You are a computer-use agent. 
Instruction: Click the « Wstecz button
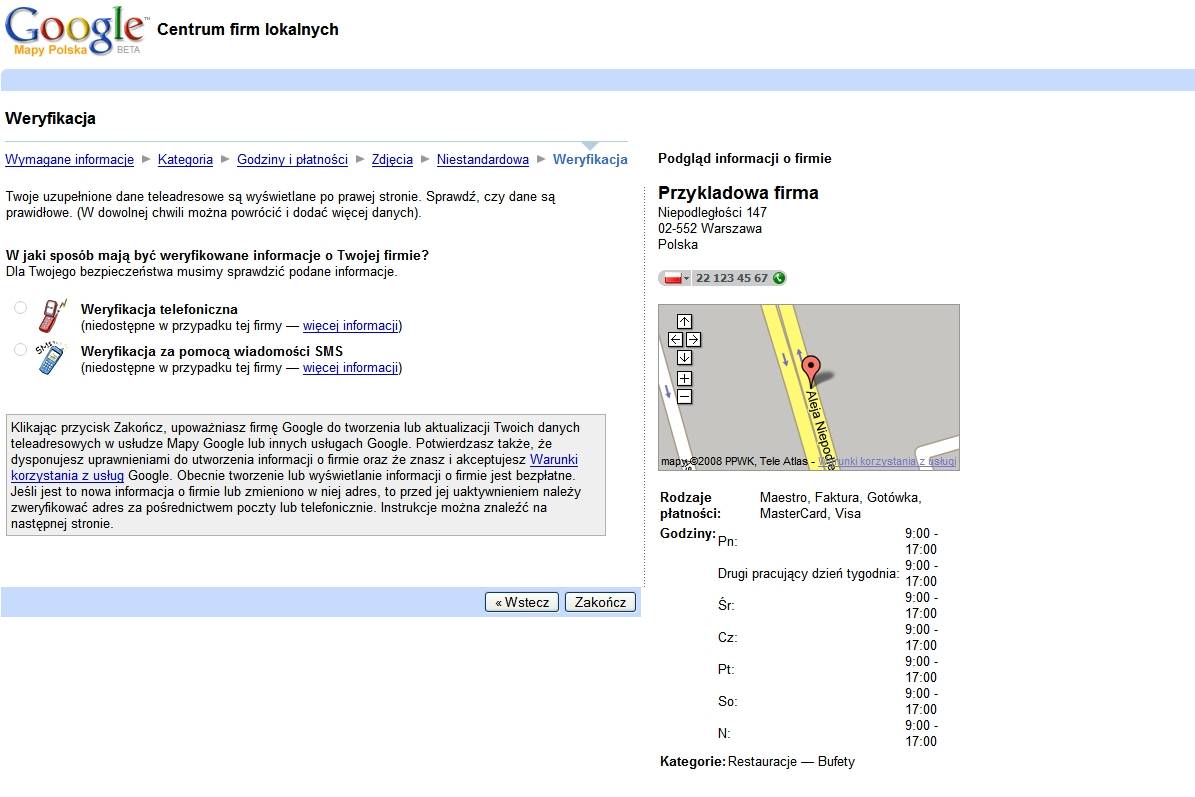click(522, 602)
